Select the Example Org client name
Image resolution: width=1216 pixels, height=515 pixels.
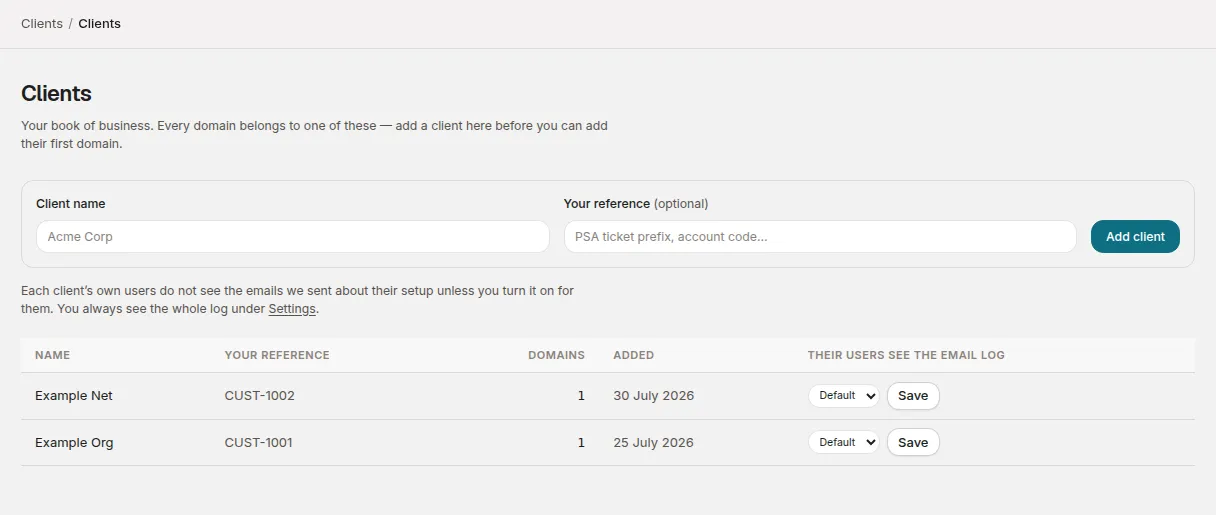tap(74, 442)
